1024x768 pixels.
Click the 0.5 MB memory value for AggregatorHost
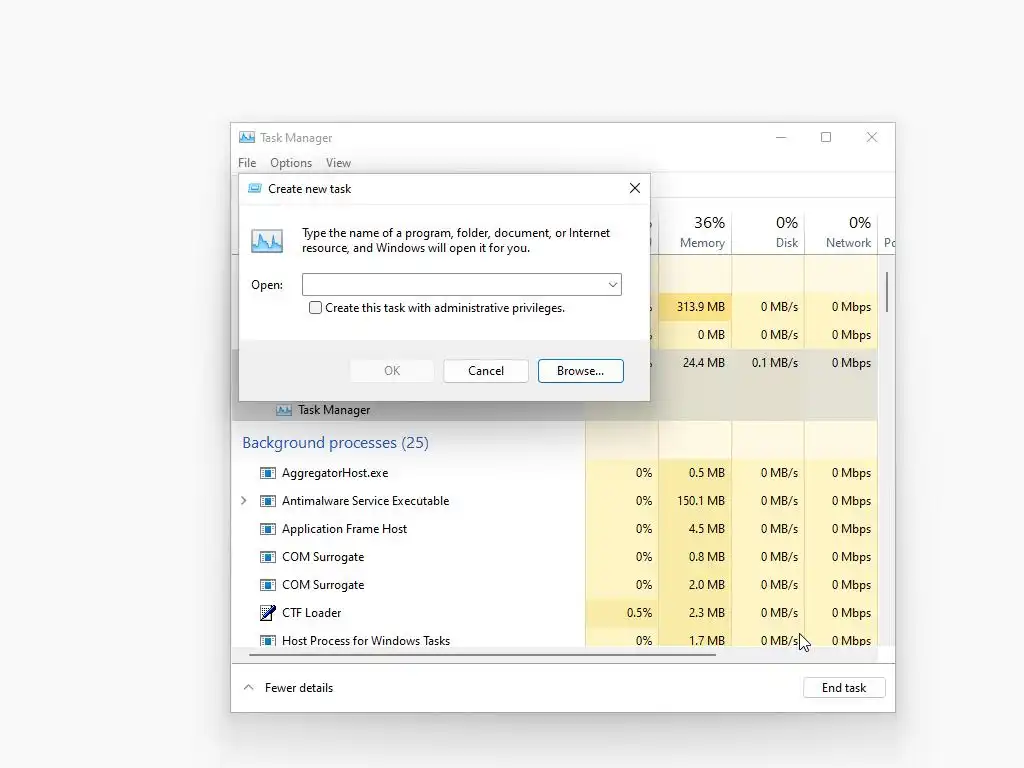click(x=707, y=473)
